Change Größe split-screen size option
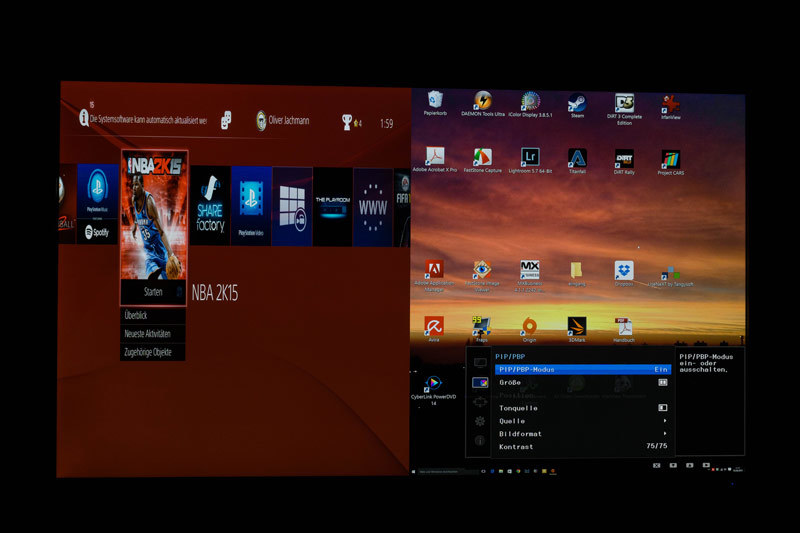Image resolution: width=800 pixels, height=533 pixels. (x=583, y=383)
